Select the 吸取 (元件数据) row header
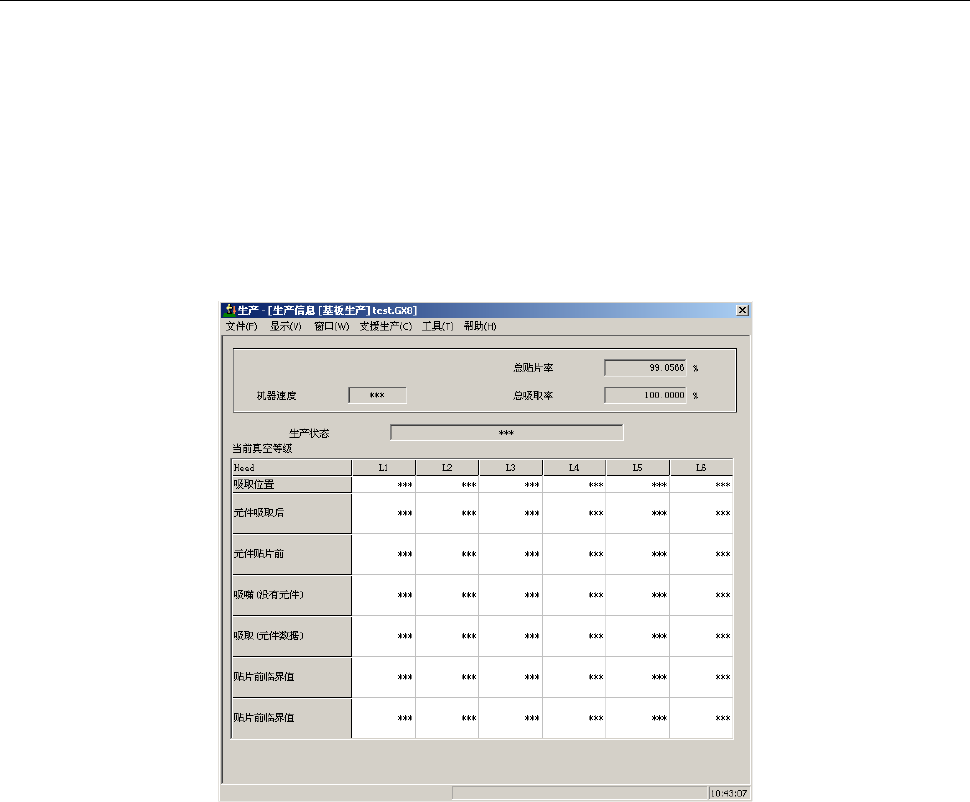Screen dimensions: 970x802 tap(291, 636)
